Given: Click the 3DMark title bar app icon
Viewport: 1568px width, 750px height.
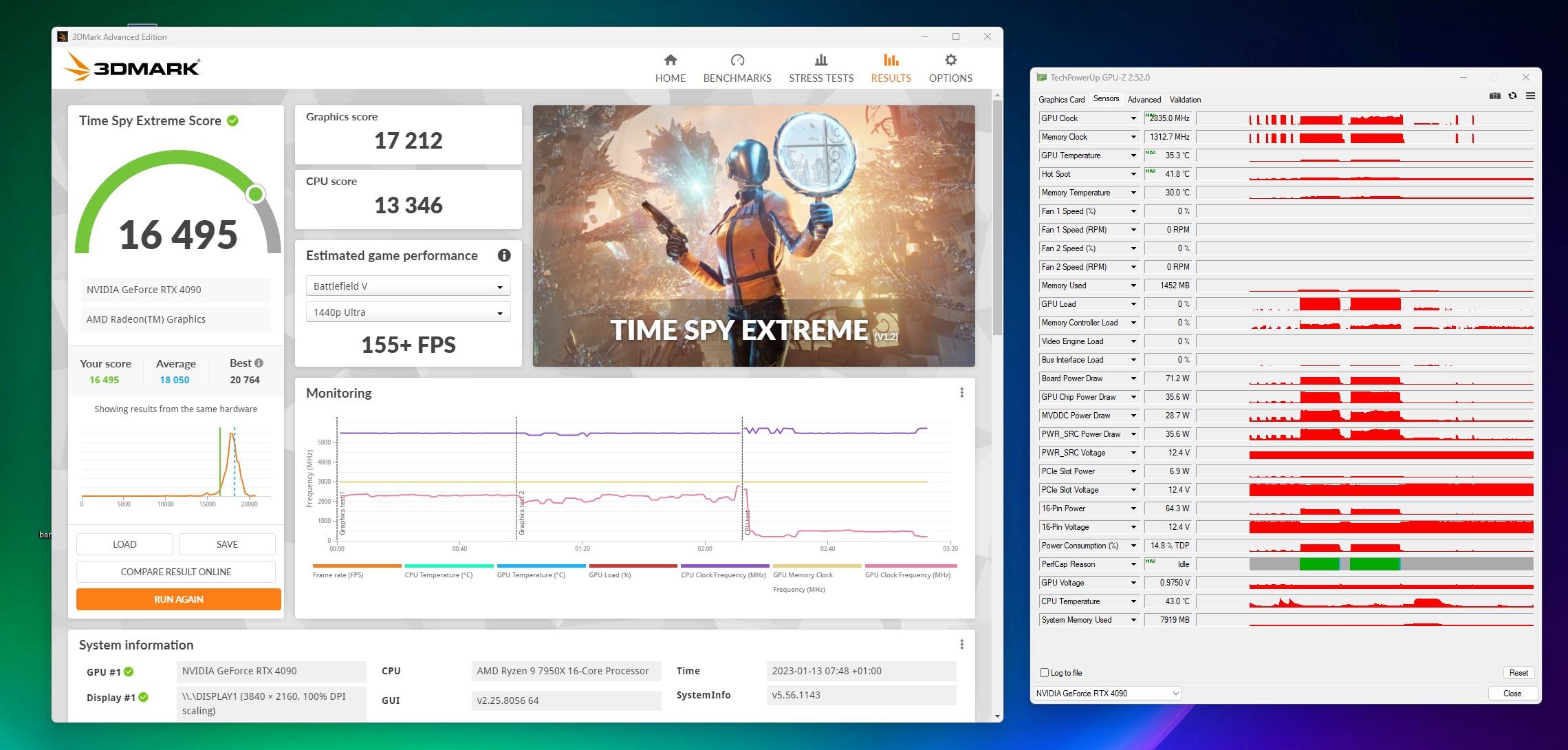Looking at the screenshot, I should click(63, 37).
